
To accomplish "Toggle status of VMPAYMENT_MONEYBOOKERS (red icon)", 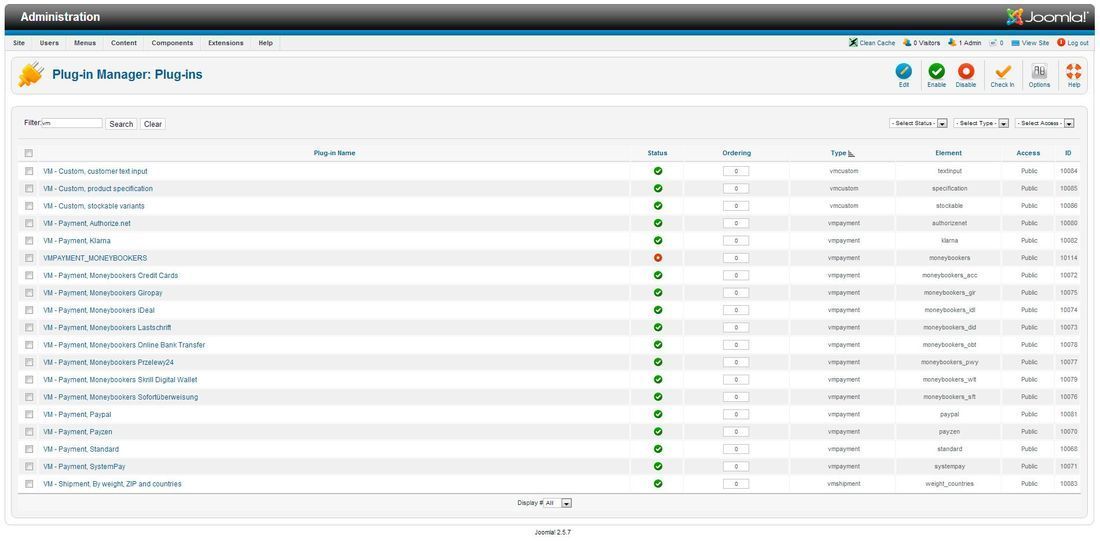I will coord(658,258).
